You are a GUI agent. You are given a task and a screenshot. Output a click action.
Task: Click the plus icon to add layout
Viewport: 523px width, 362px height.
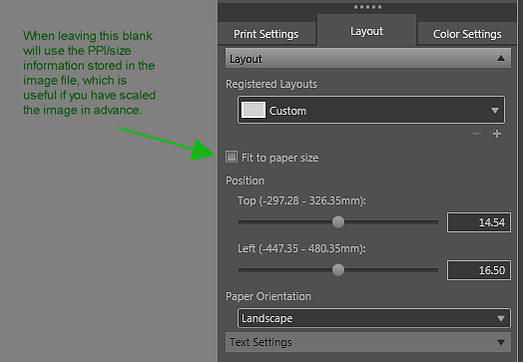coord(497,134)
